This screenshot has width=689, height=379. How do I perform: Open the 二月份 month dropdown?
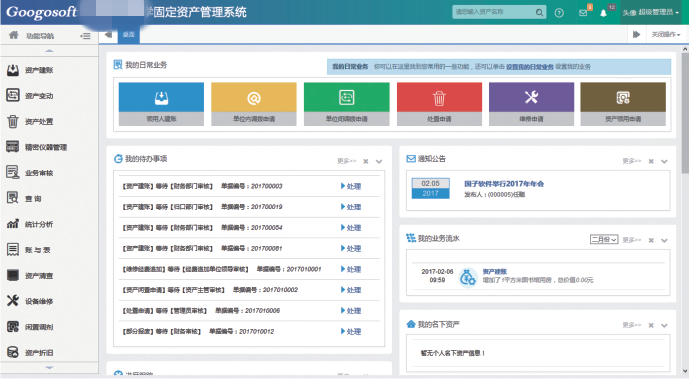point(604,239)
